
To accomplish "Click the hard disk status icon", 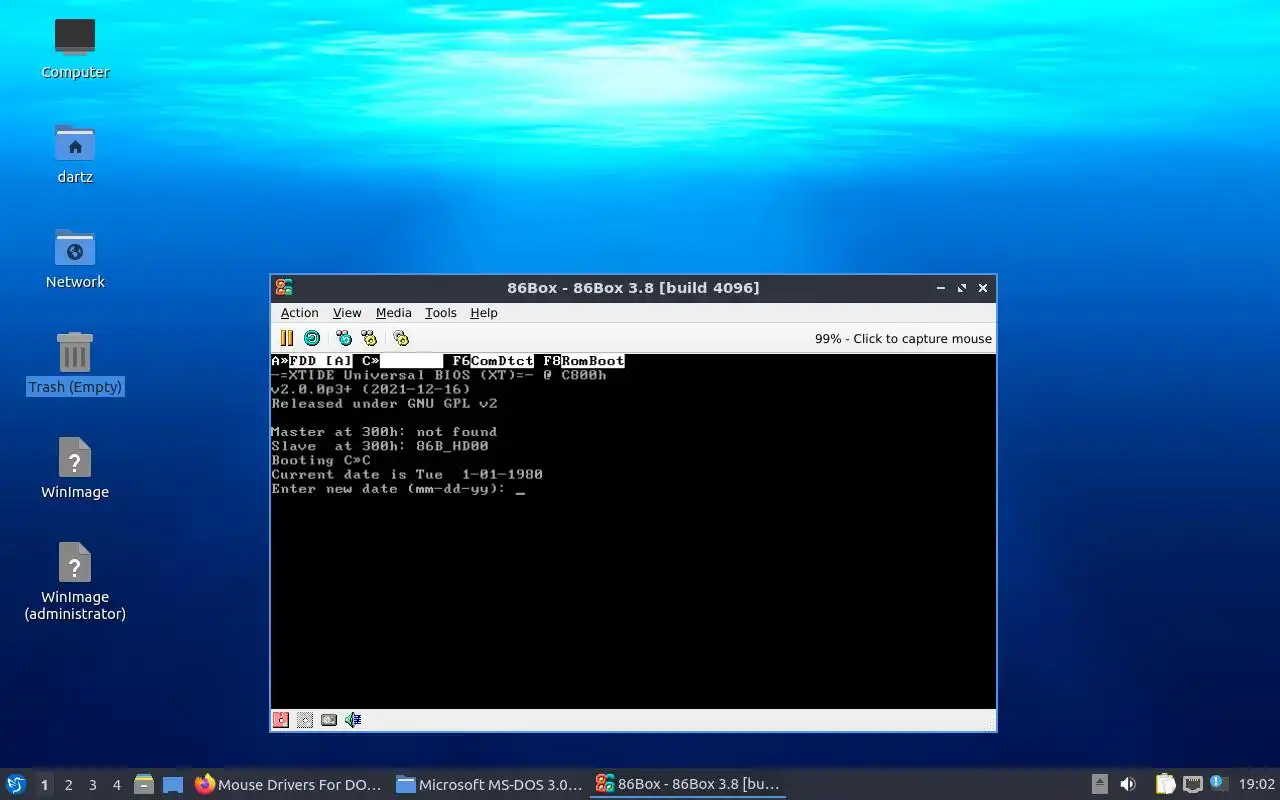I will (329, 720).
